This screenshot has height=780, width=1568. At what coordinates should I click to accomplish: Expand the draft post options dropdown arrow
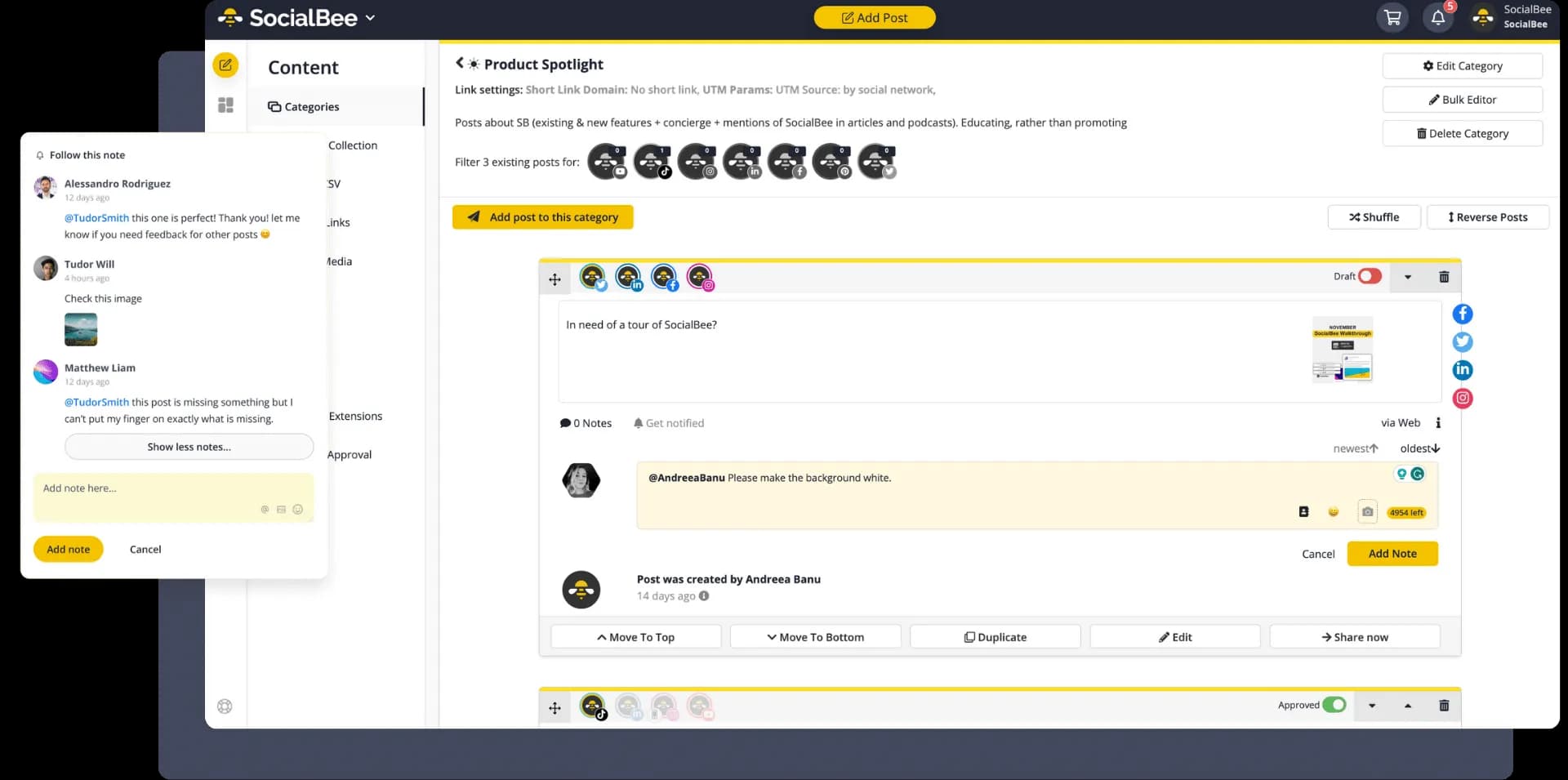(1407, 277)
